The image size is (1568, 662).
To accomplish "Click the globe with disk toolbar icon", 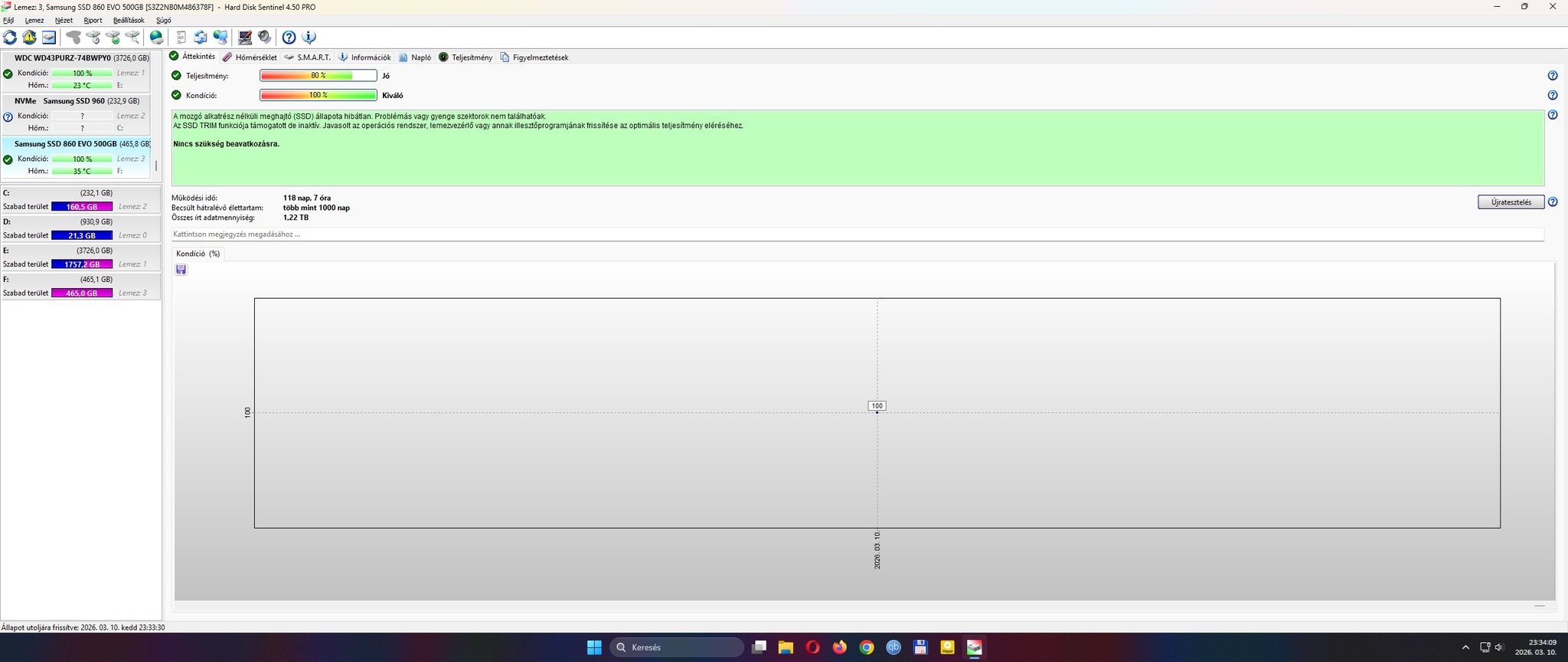I will point(156,37).
